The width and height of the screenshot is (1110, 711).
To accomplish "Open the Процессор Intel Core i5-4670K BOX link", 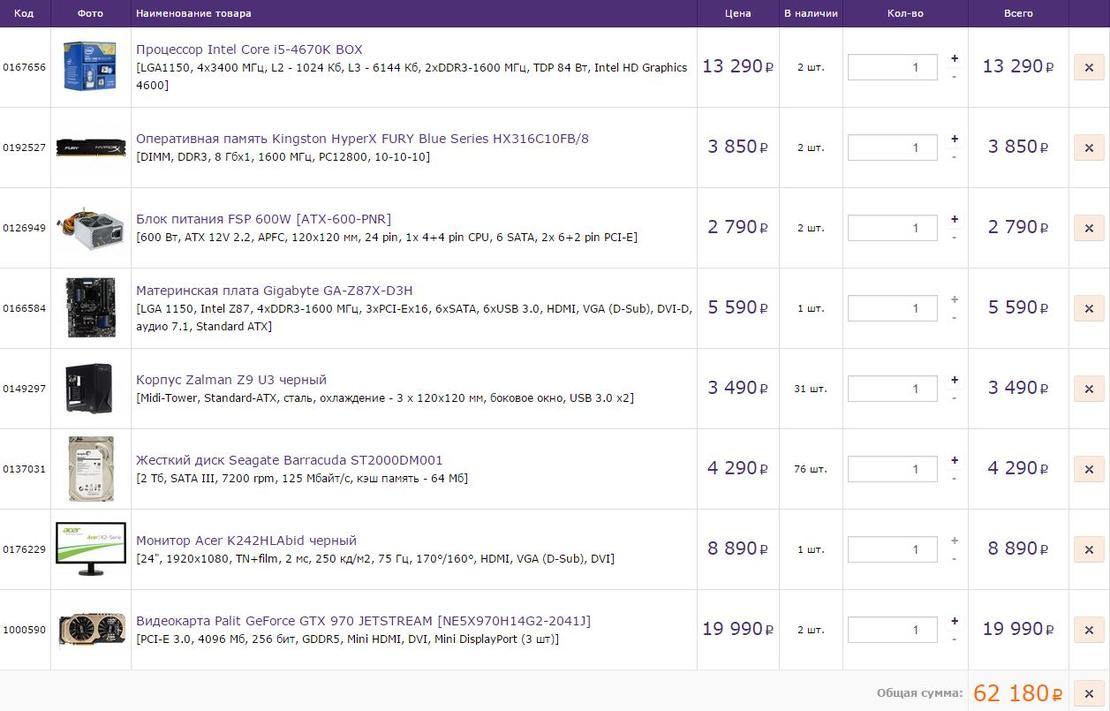I will coord(249,50).
